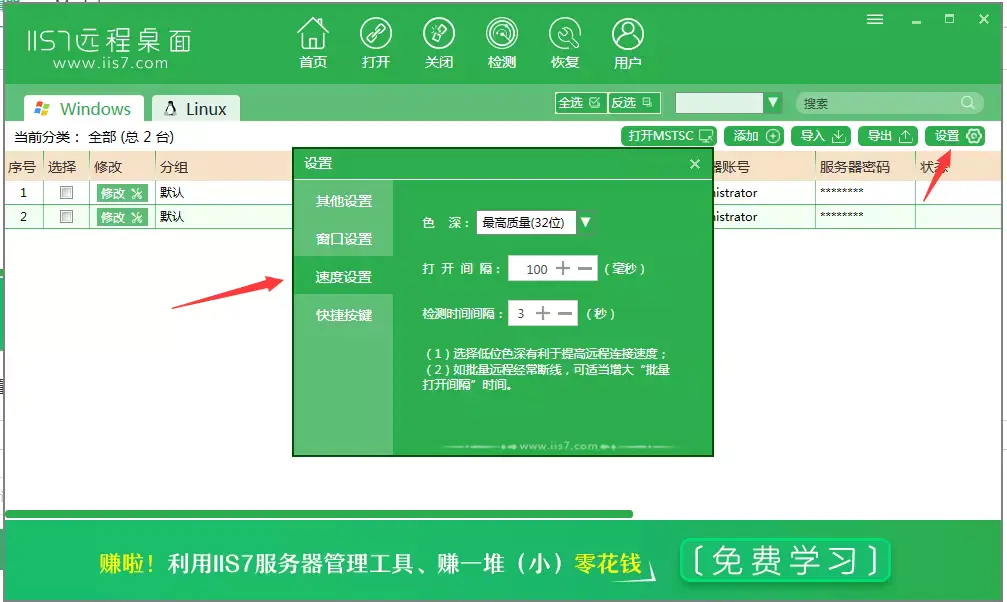1007x602 pixels.
Task: Open the 用户 user icon
Action: pyautogui.click(x=627, y=42)
